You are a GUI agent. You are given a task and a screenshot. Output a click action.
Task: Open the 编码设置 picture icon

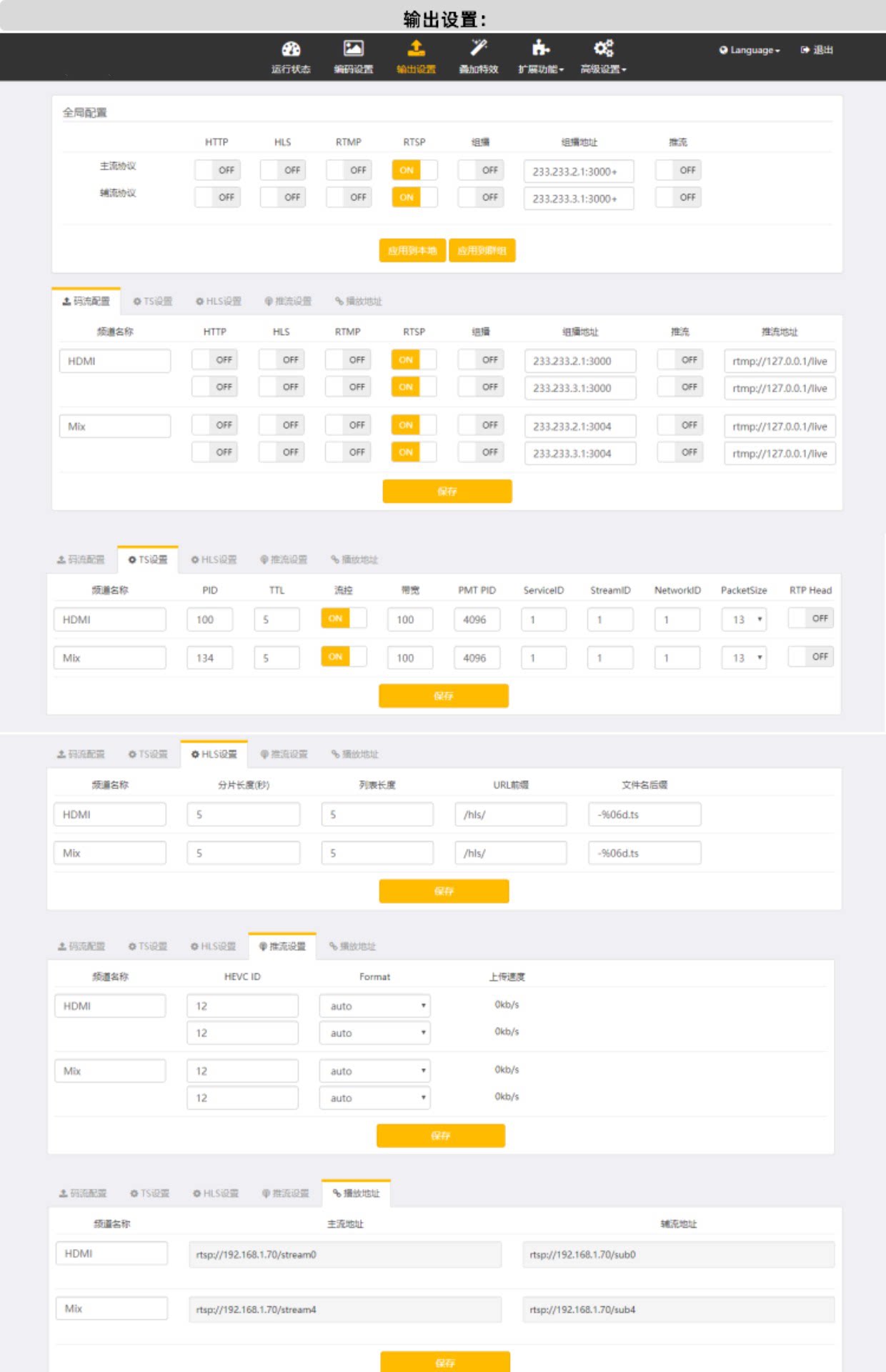354,48
